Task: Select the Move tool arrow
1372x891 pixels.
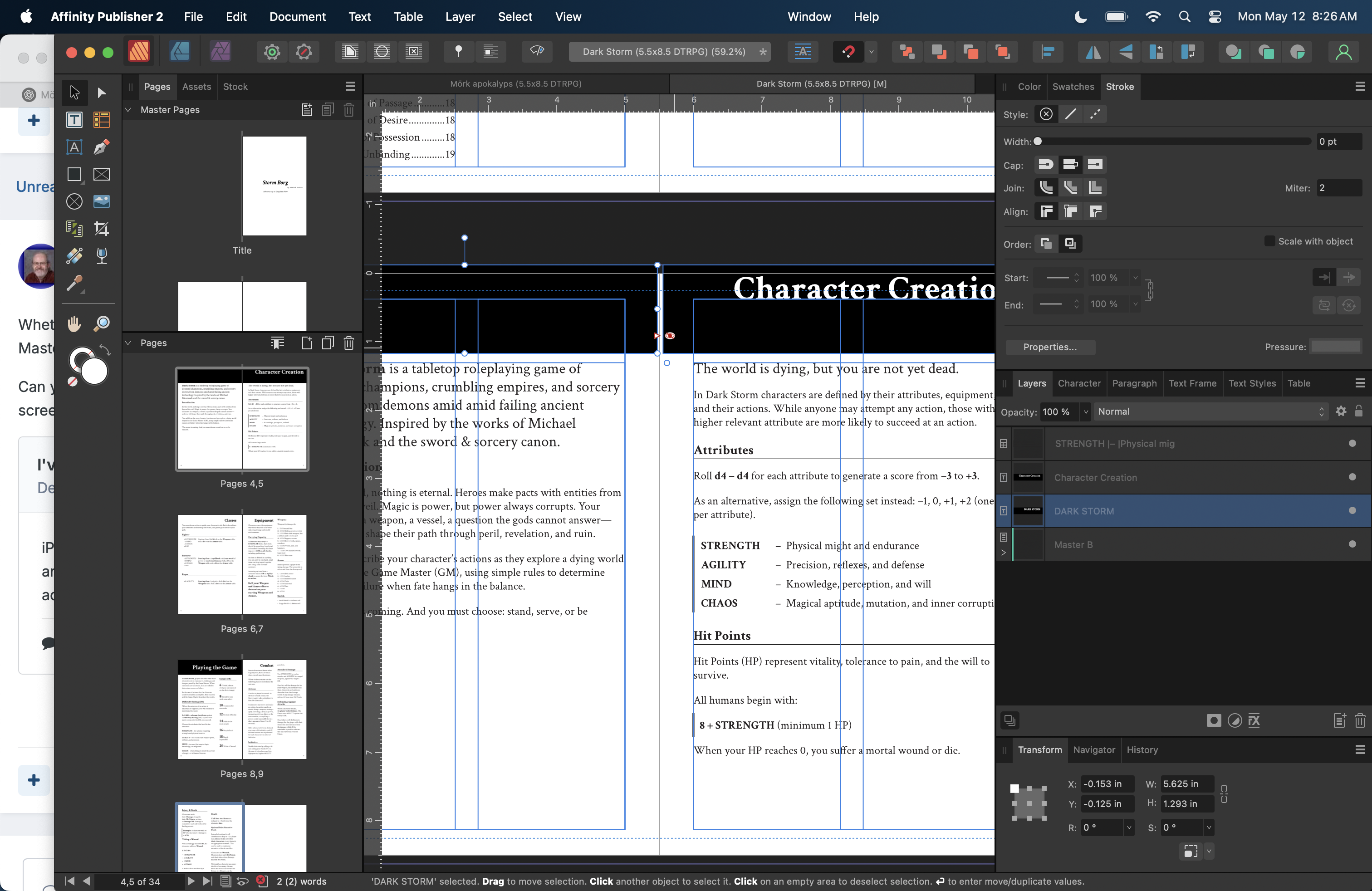Action: [74, 92]
